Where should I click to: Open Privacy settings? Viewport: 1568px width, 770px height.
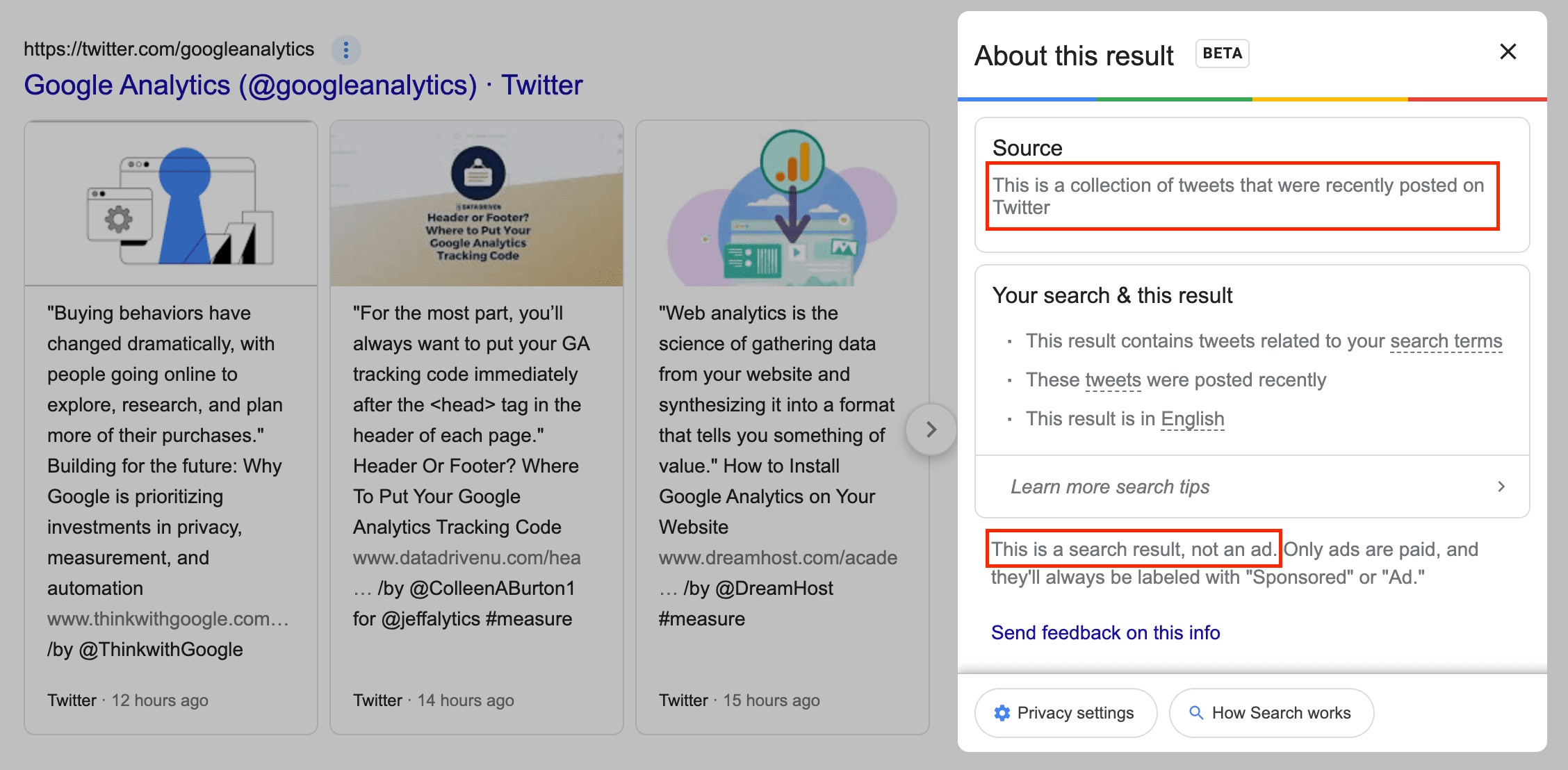(x=1065, y=713)
